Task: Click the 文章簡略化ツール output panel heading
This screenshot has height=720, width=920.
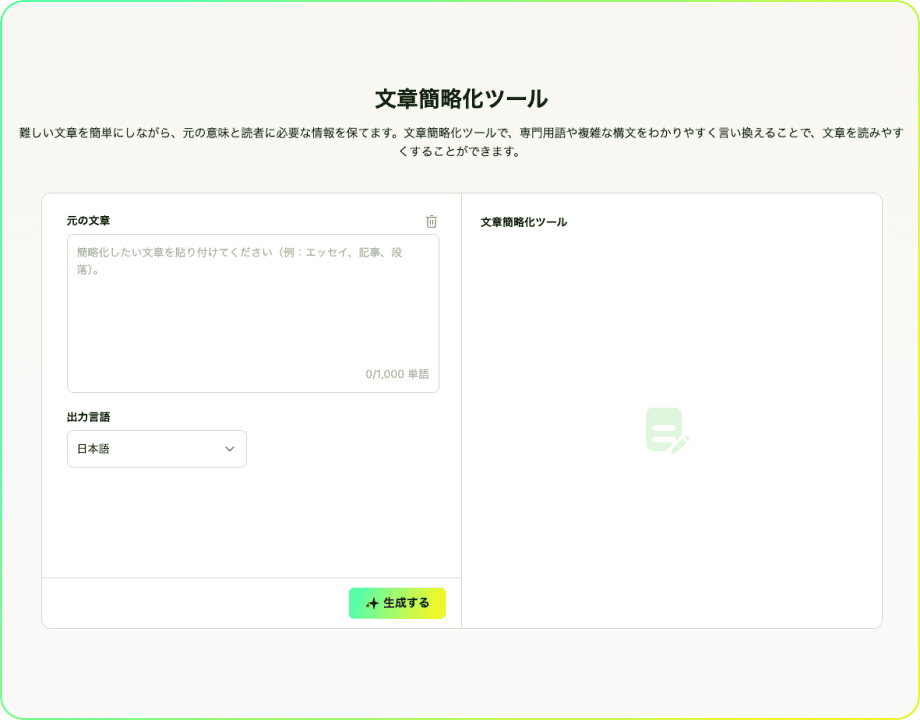Action: click(x=524, y=222)
